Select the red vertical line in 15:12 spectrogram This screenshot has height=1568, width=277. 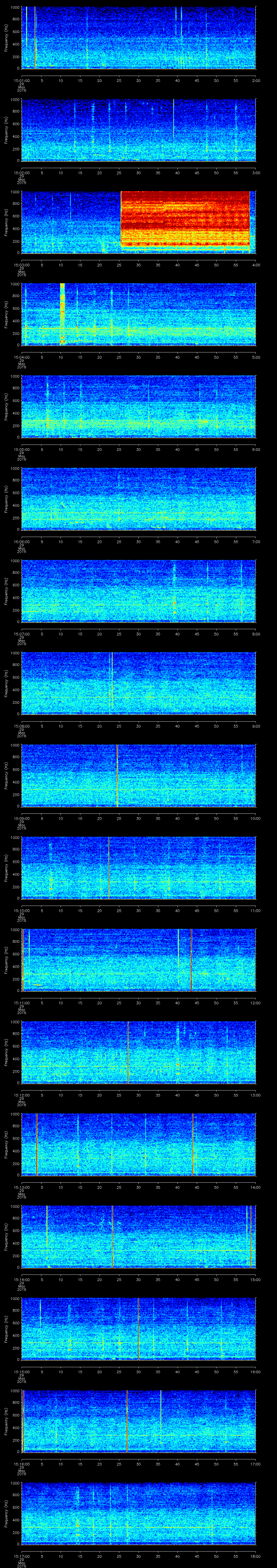point(128,1052)
